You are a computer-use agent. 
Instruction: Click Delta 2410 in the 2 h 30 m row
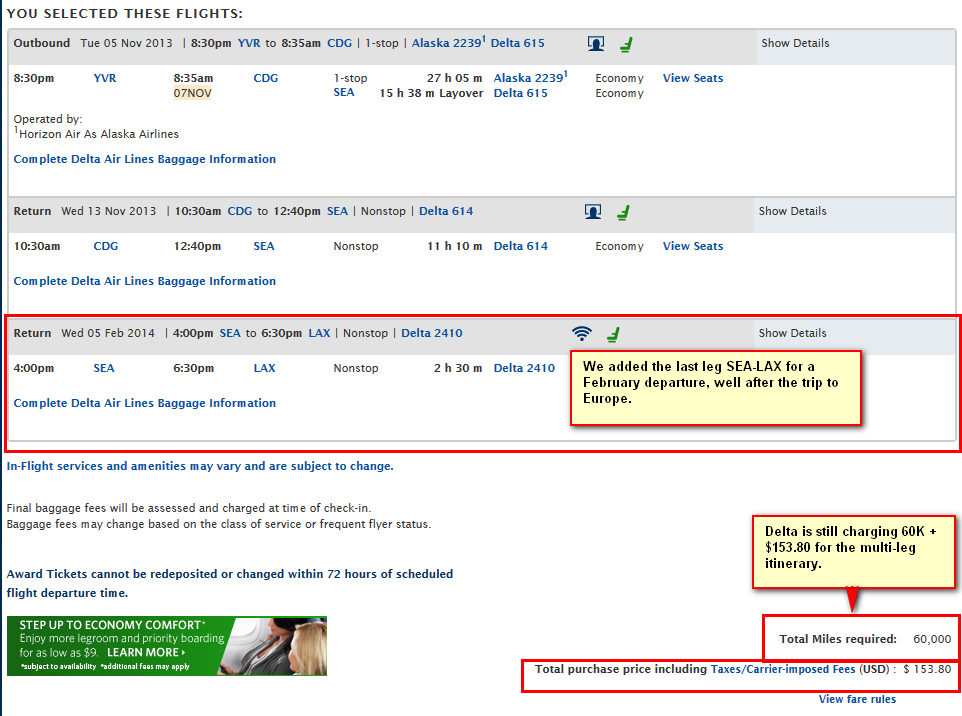coord(525,368)
